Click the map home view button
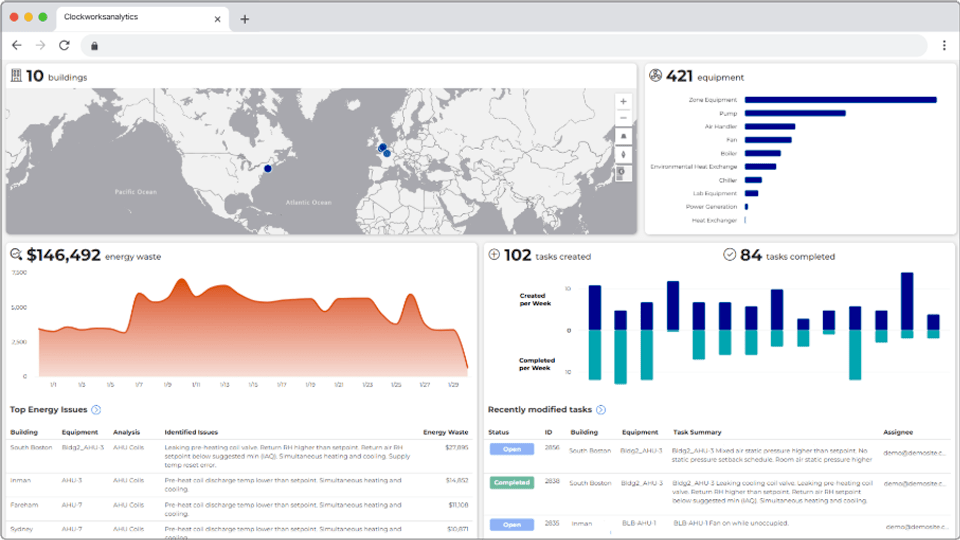The width and height of the screenshot is (960, 540). pos(623,137)
